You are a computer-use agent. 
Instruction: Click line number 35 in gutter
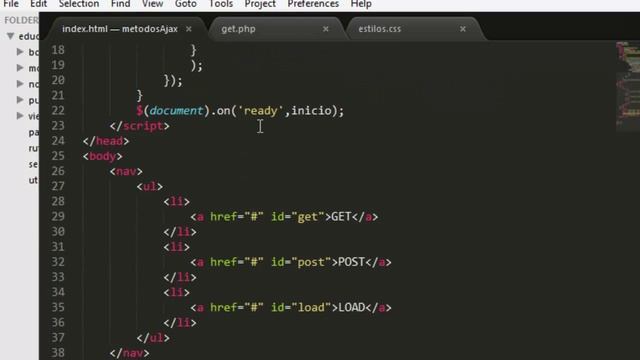coord(58,307)
